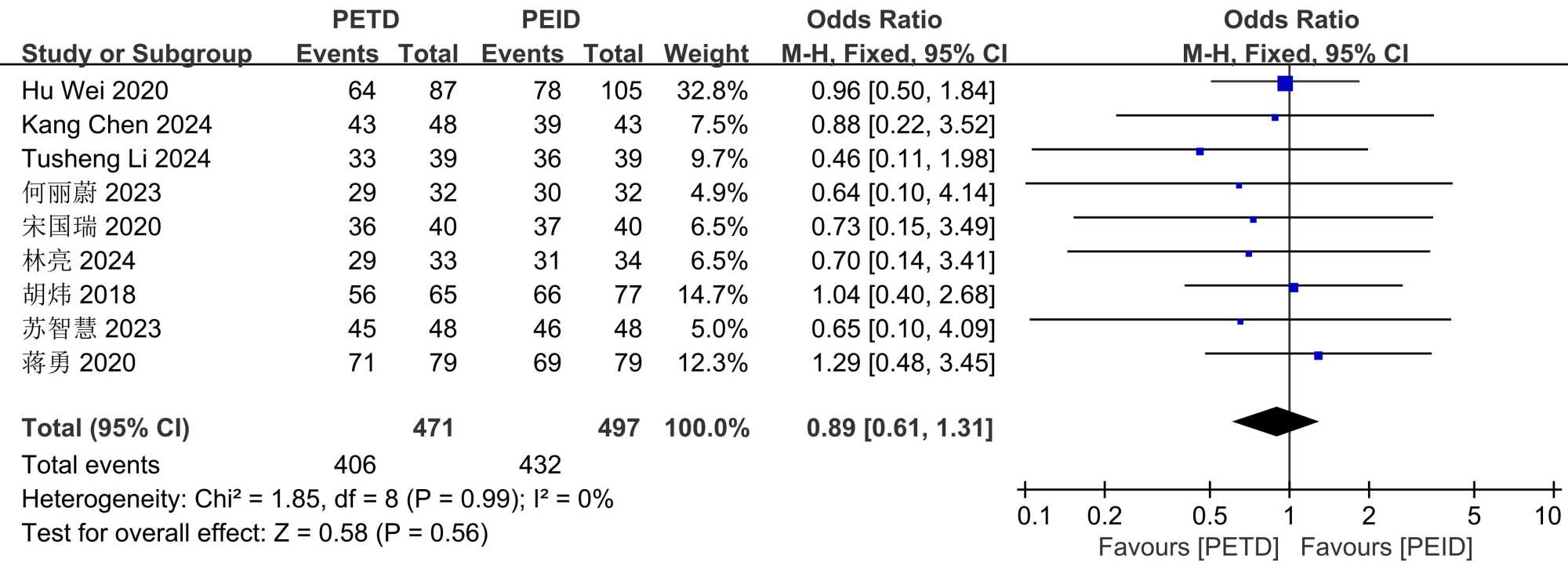Select the blue marker for 胡炜 2018
1568x566 pixels.
(x=1294, y=288)
